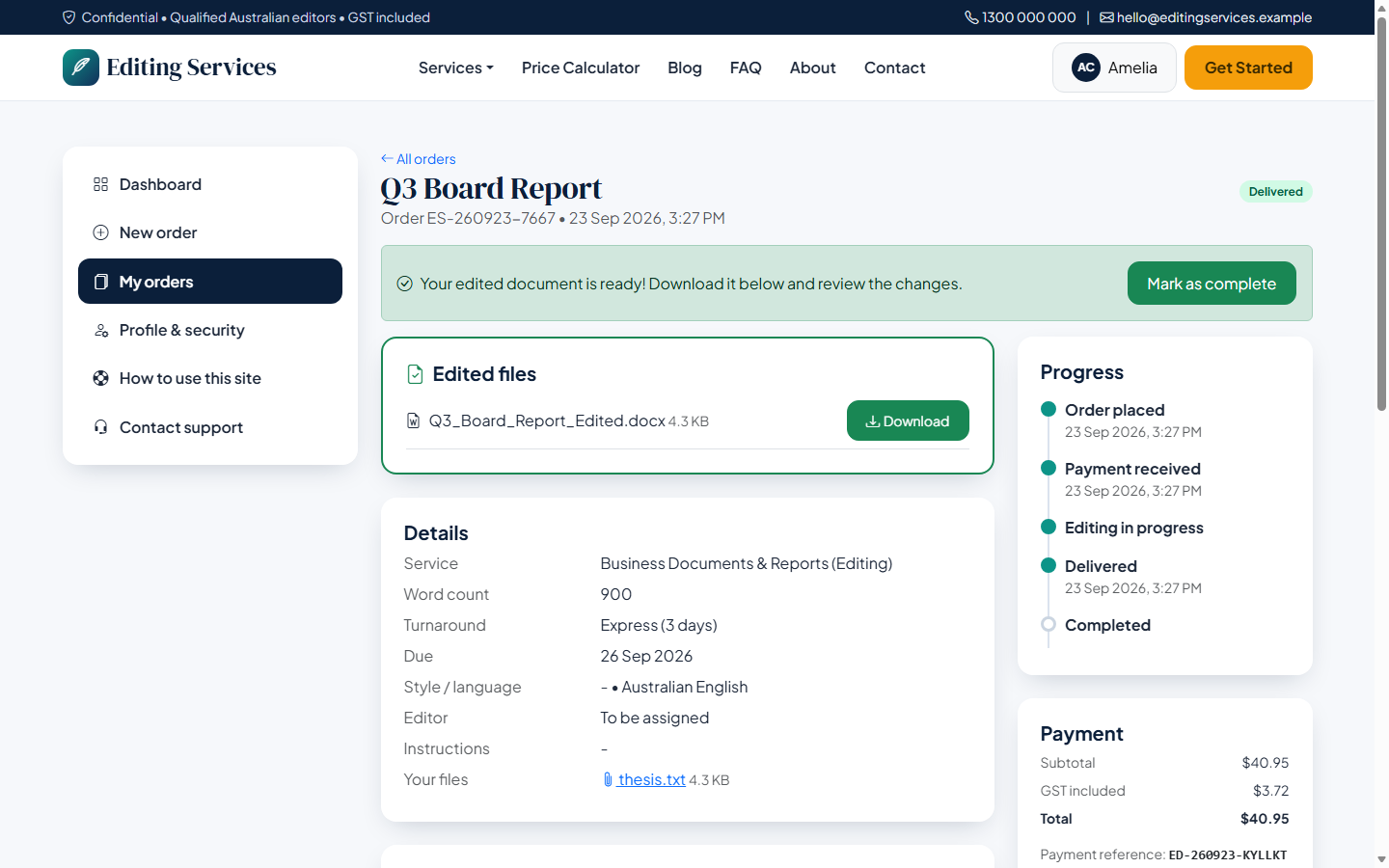Click the How to use this site lifebuoy icon
The height and width of the screenshot is (868, 1389).
tap(100, 378)
